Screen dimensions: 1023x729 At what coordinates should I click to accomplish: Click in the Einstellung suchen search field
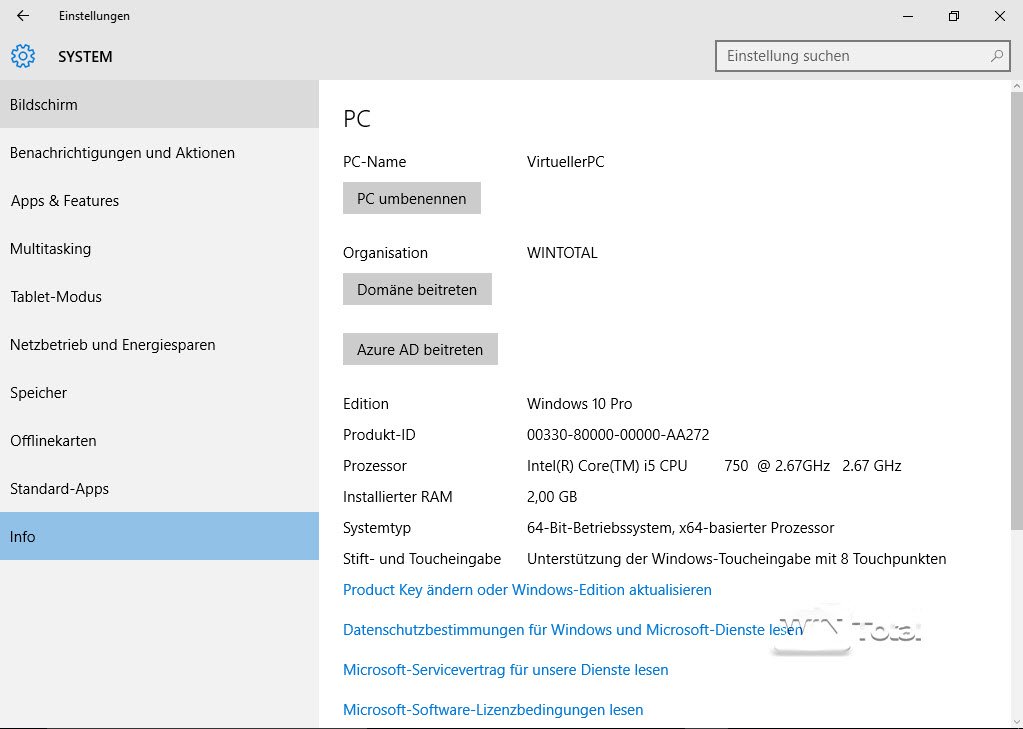850,56
